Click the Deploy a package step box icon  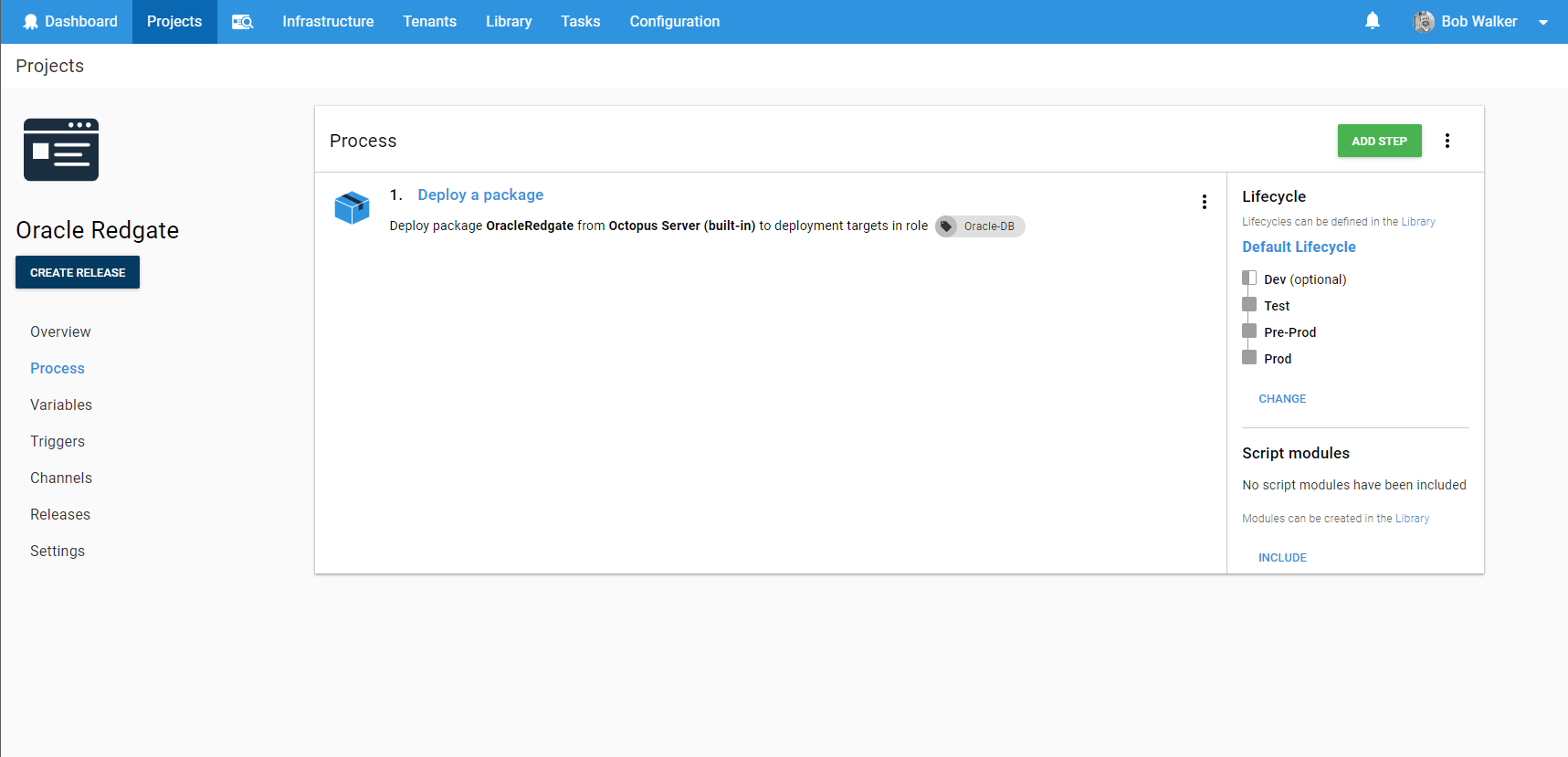point(352,208)
